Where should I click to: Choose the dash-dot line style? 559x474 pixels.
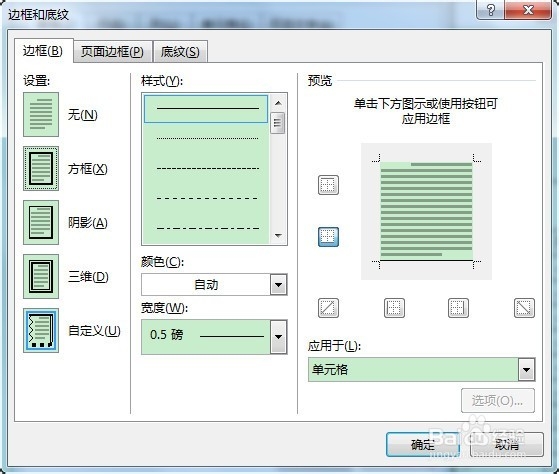(x=206, y=228)
